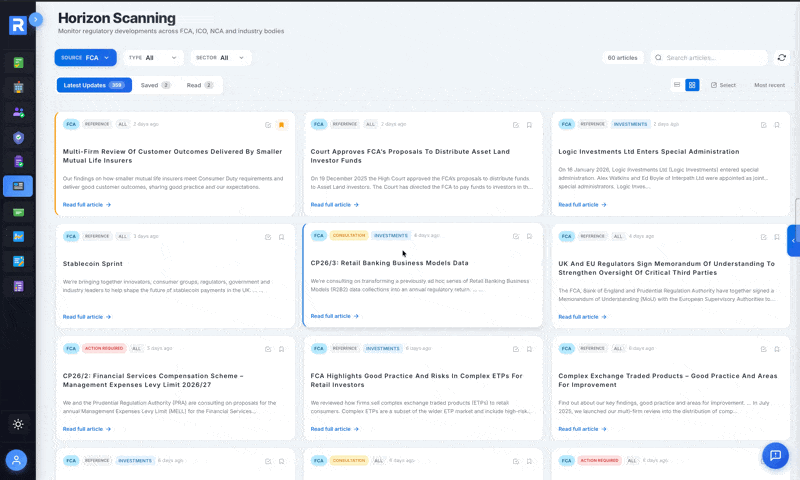Click the search magnifier icon

click(x=658, y=58)
